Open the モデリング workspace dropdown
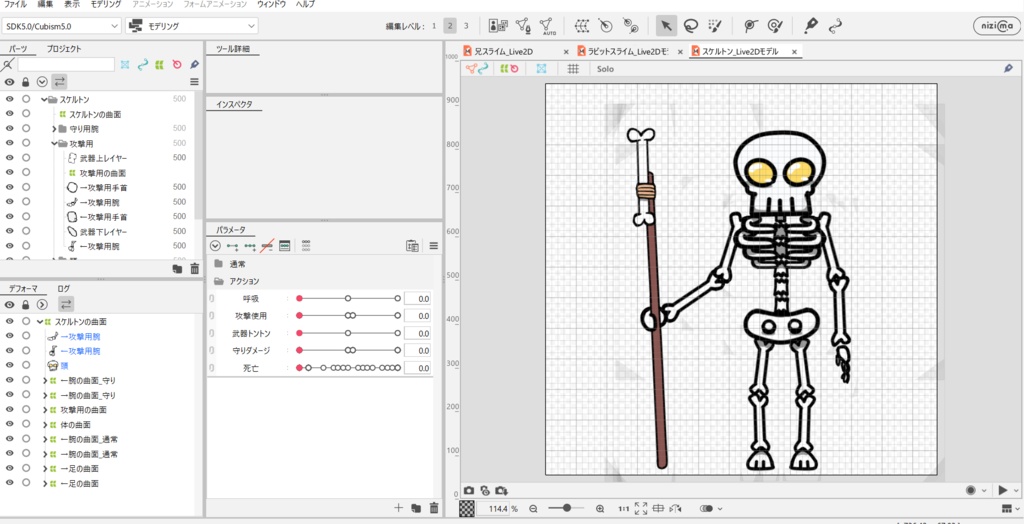Screen dimensions: 1024x524 tap(191, 25)
